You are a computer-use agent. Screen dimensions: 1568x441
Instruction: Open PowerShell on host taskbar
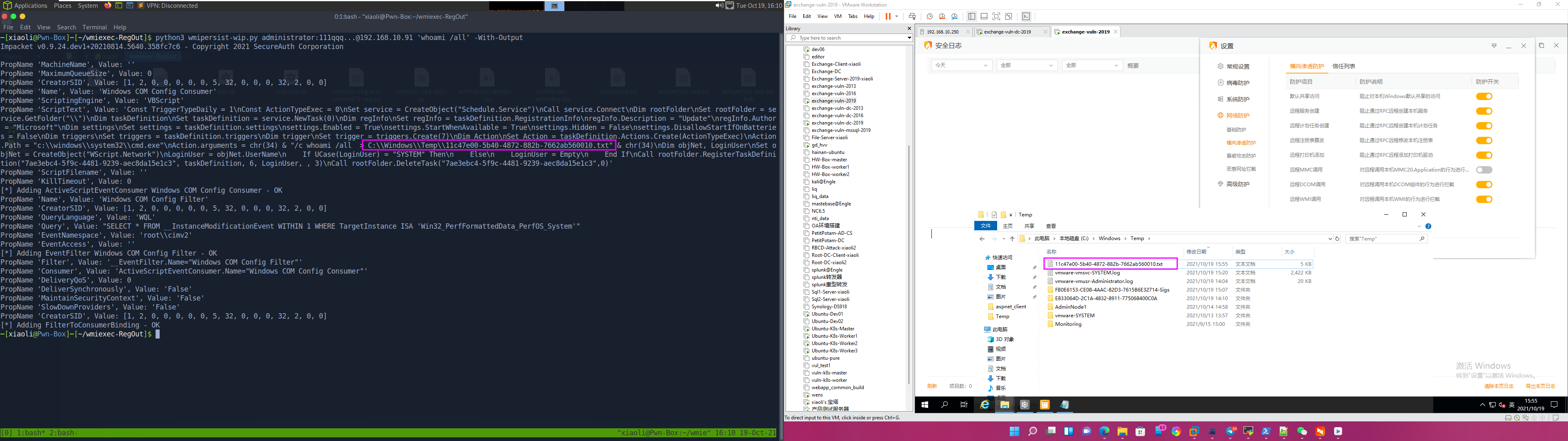[1266, 431]
